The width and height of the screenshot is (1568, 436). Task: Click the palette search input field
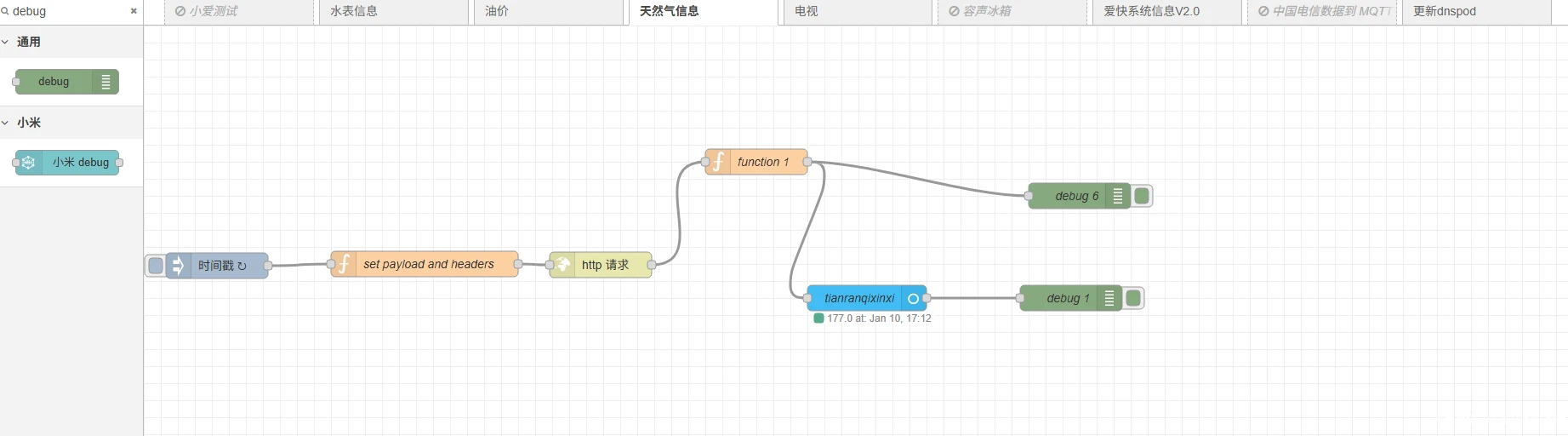coord(68,11)
